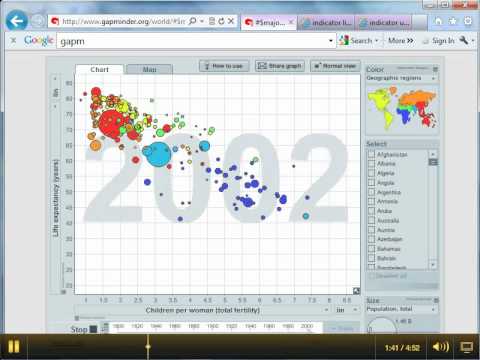Viewport: 480px width, 360px height.
Task: Tick the Australia checkbox
Action: click(x=371, y=220)
